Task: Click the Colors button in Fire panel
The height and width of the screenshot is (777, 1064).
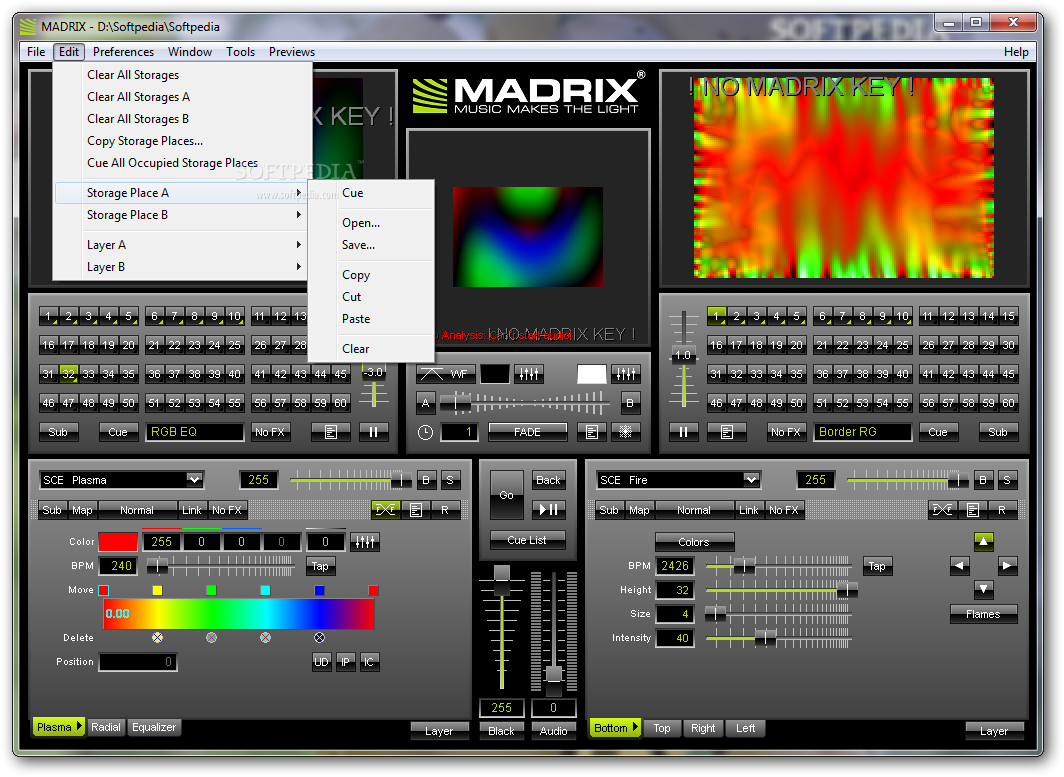Action: [694, 542]
